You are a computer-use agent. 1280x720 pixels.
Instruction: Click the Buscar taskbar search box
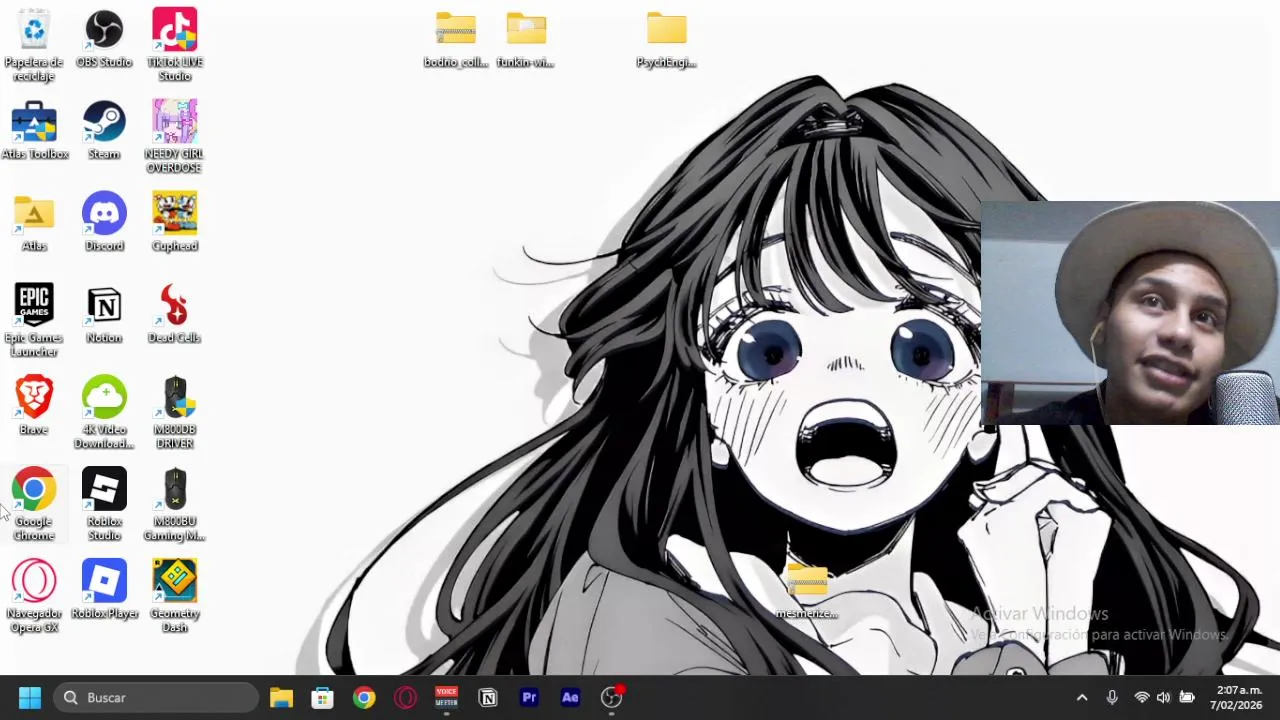click(x=156, y=697)
